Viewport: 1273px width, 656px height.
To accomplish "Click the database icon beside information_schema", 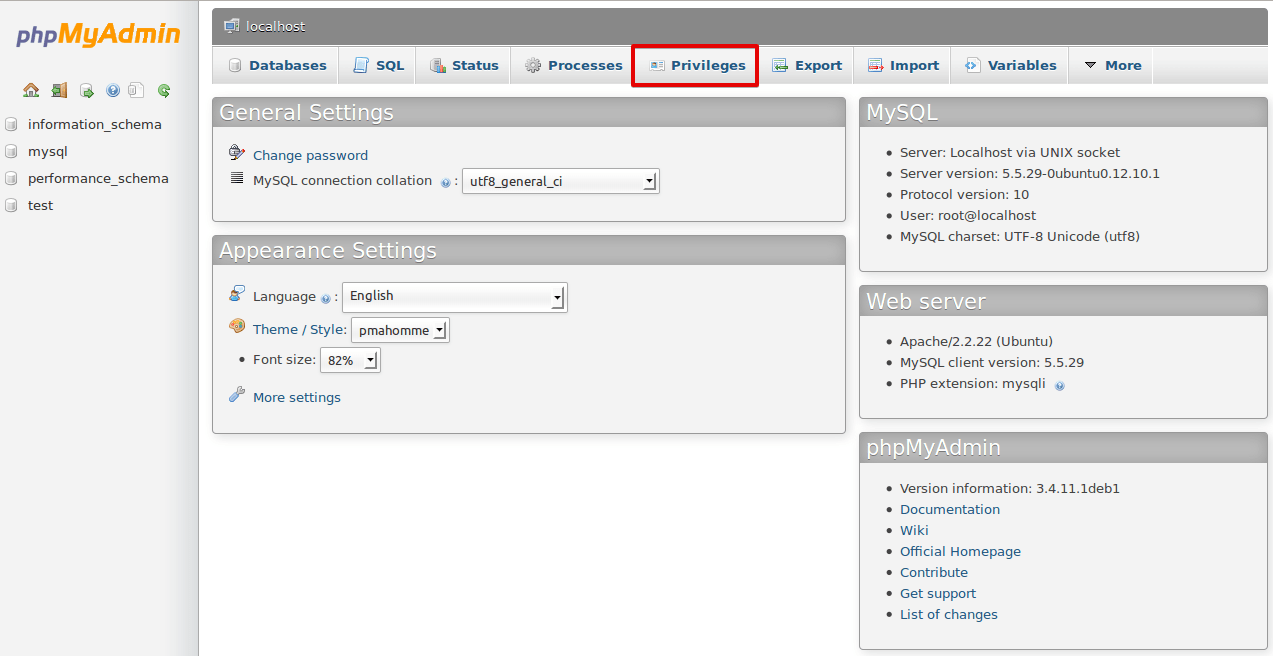I will click(12, 125).
